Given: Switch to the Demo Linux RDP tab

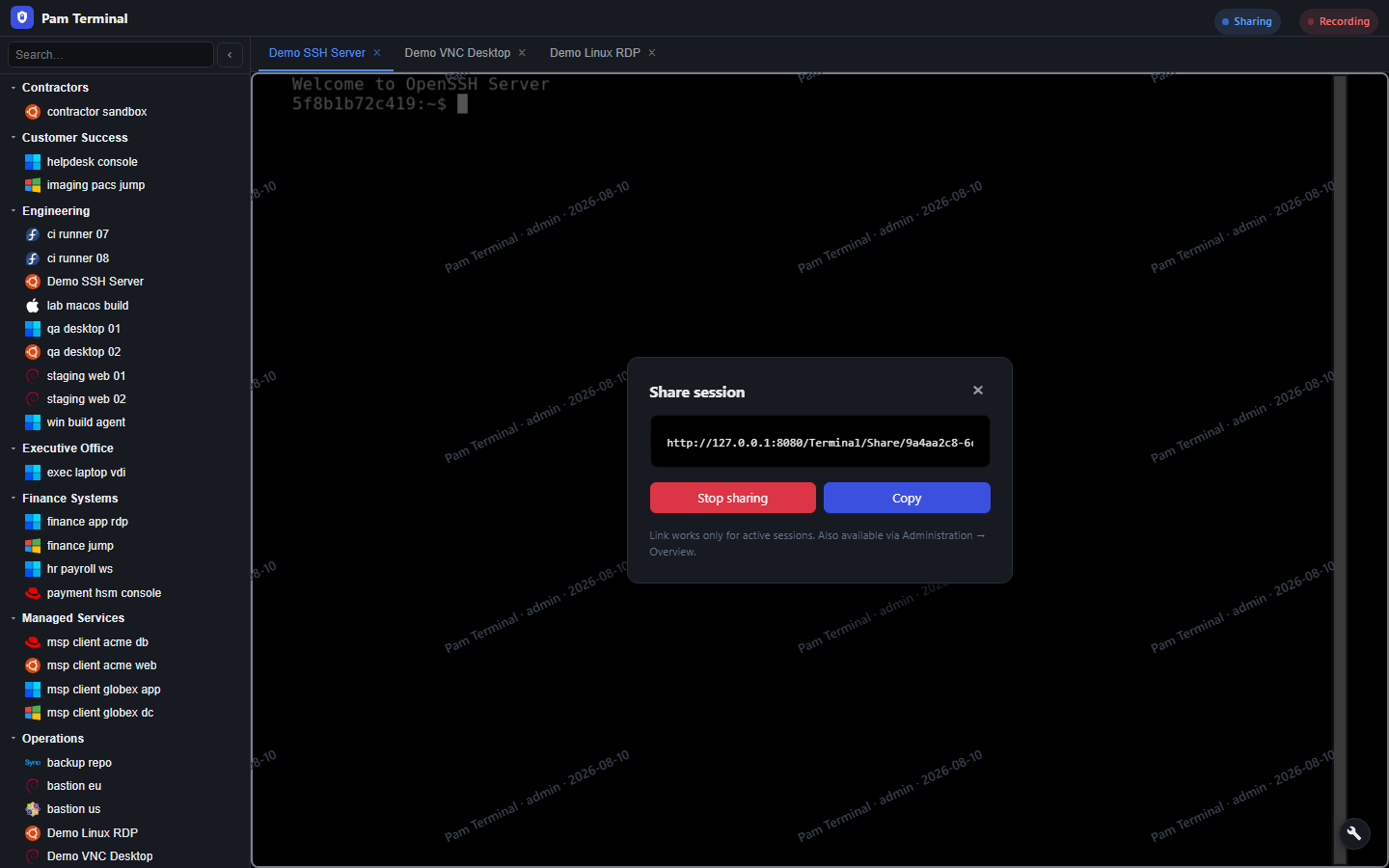Looking at the screenshot, I should point(595,53).
